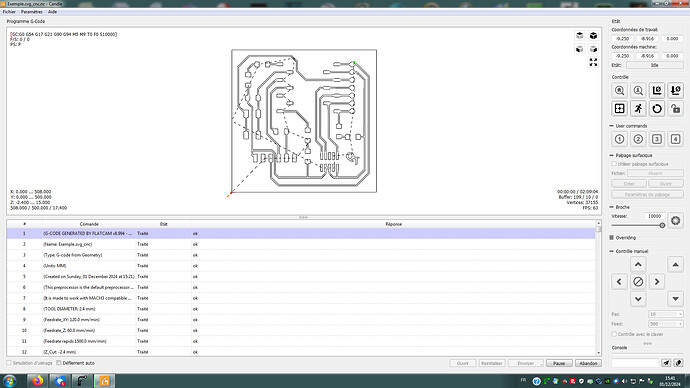Screen dimensions: 690x388
Task: Zero the XY axes icon
Action: [x=657, y=91]
